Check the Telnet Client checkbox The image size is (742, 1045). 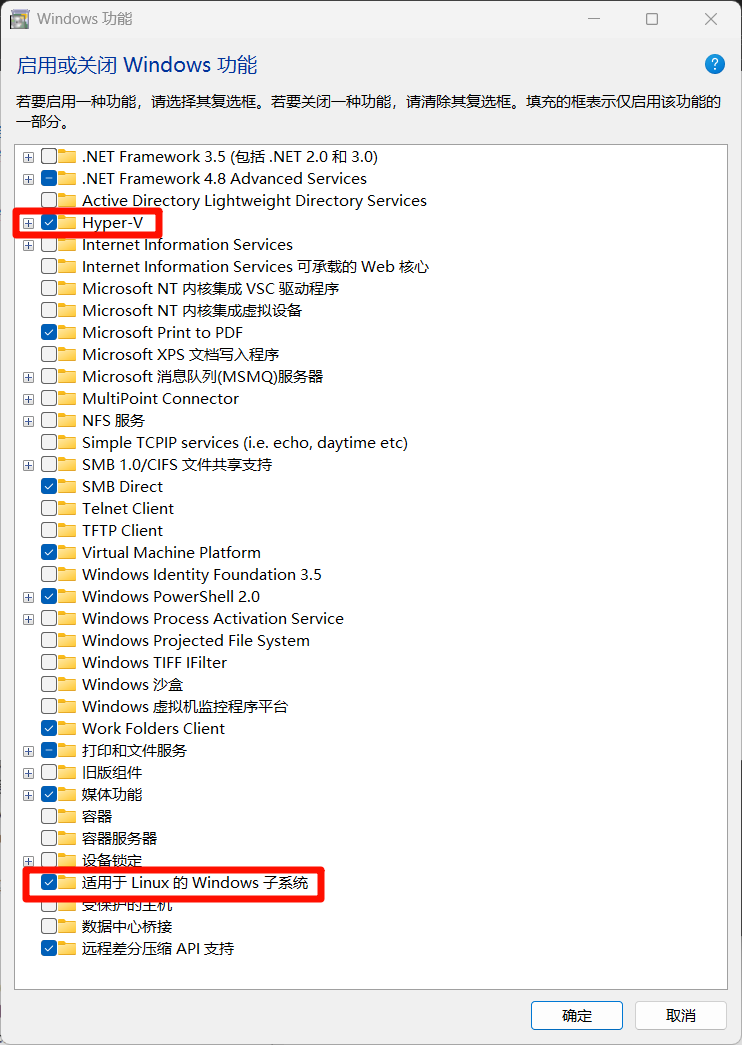tap(49, 509)
